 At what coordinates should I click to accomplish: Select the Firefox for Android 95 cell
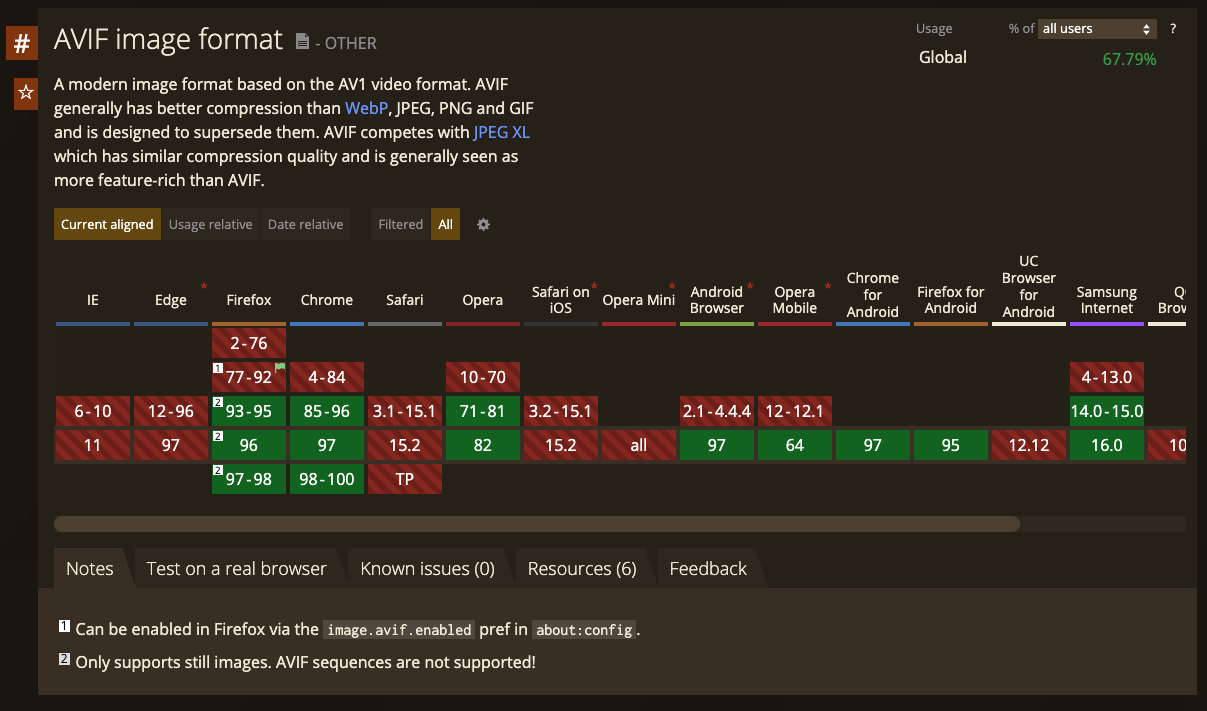pos(951,445)
